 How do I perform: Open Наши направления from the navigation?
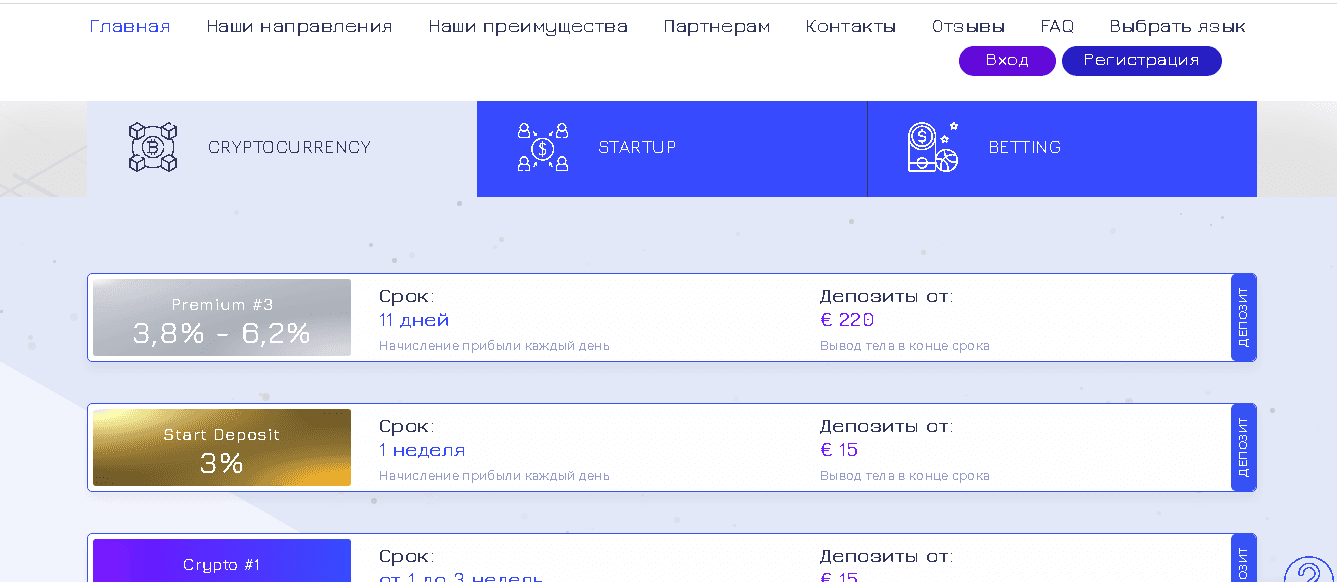(x=298, y=25)
